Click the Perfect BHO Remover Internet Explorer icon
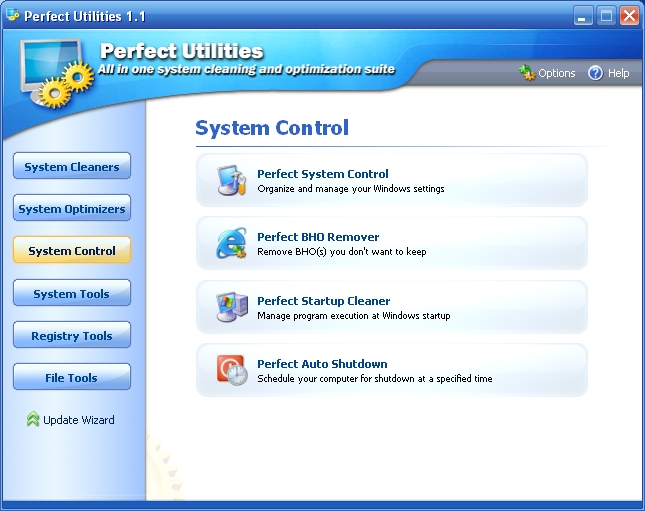 pyautogui.click(x=232, y=243)
